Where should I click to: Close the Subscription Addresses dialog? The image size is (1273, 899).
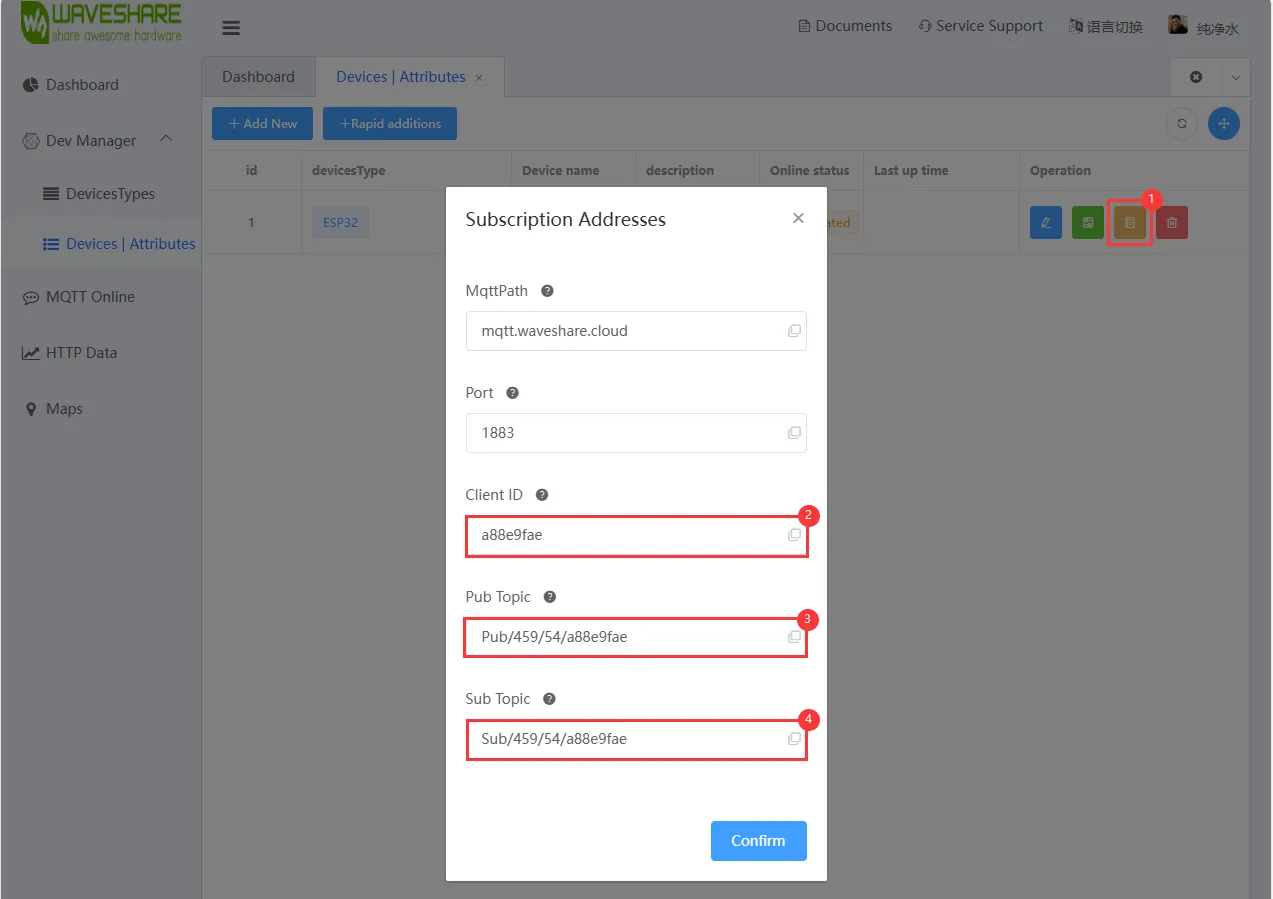(x=798, y=218)
